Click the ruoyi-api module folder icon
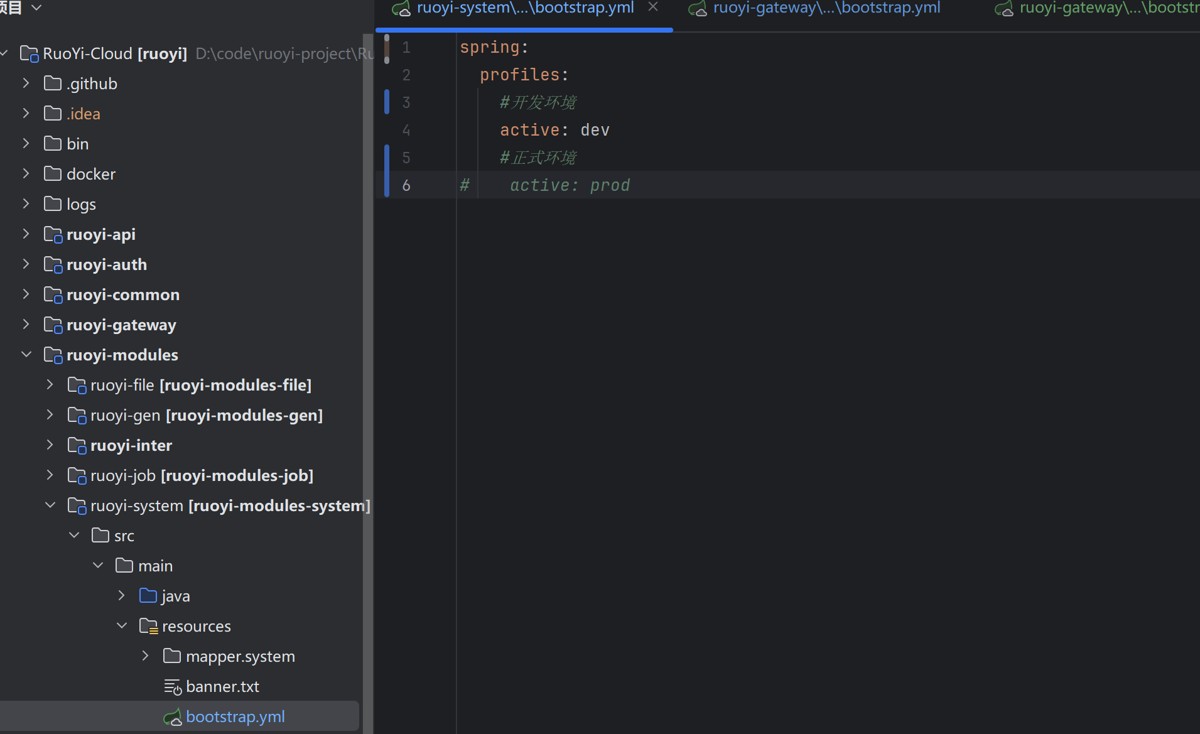The image size is (1200, 734). [x=54, y=235]
